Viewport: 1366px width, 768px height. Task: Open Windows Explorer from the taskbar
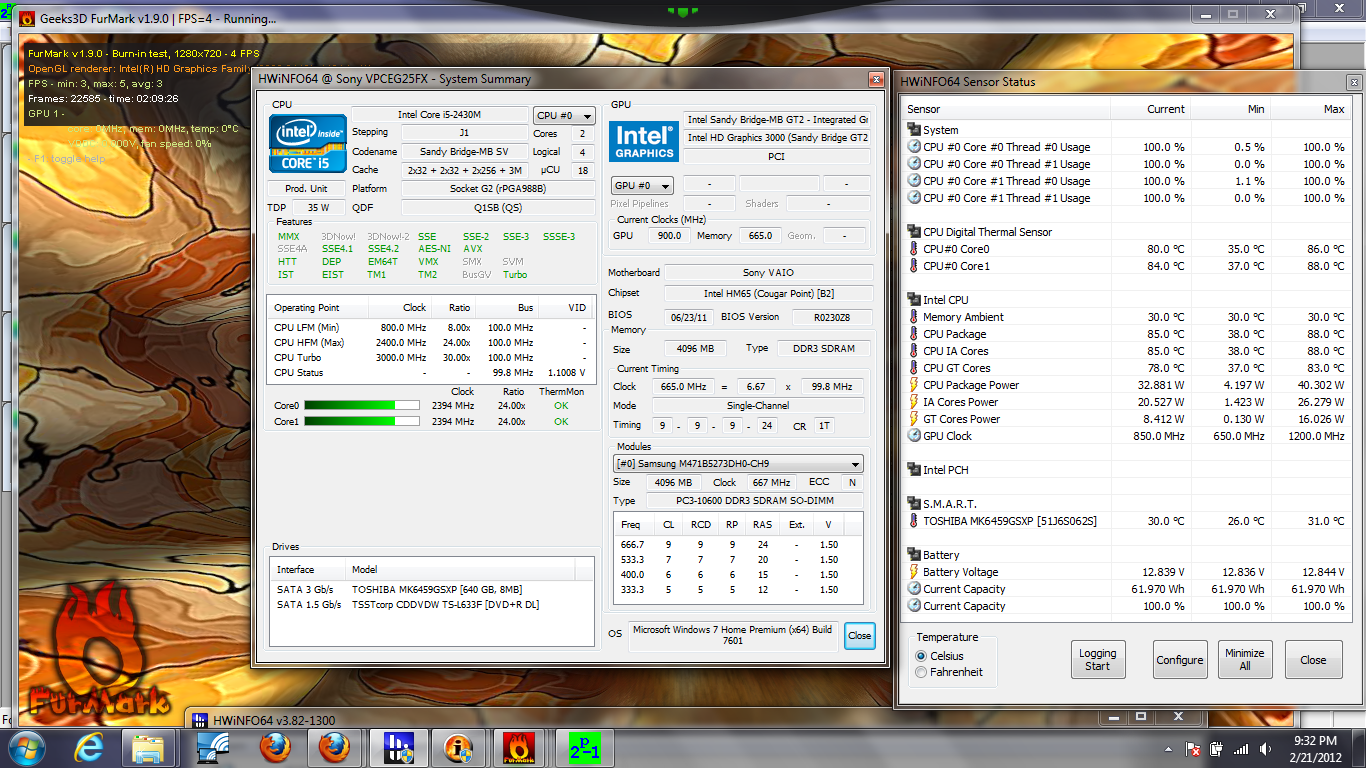[x=148, y=748]
